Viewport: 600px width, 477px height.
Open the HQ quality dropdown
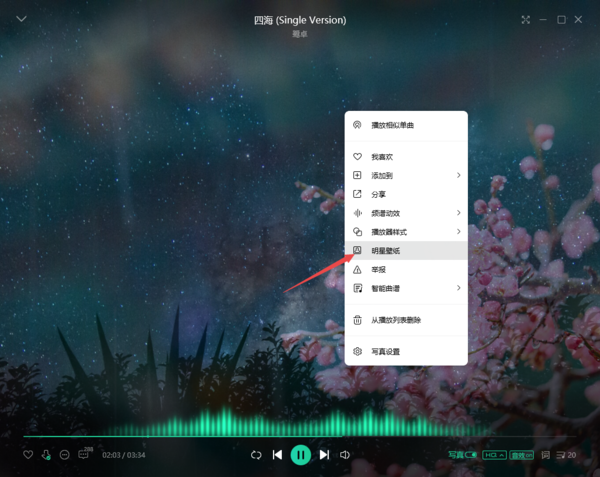coord(494,455)
